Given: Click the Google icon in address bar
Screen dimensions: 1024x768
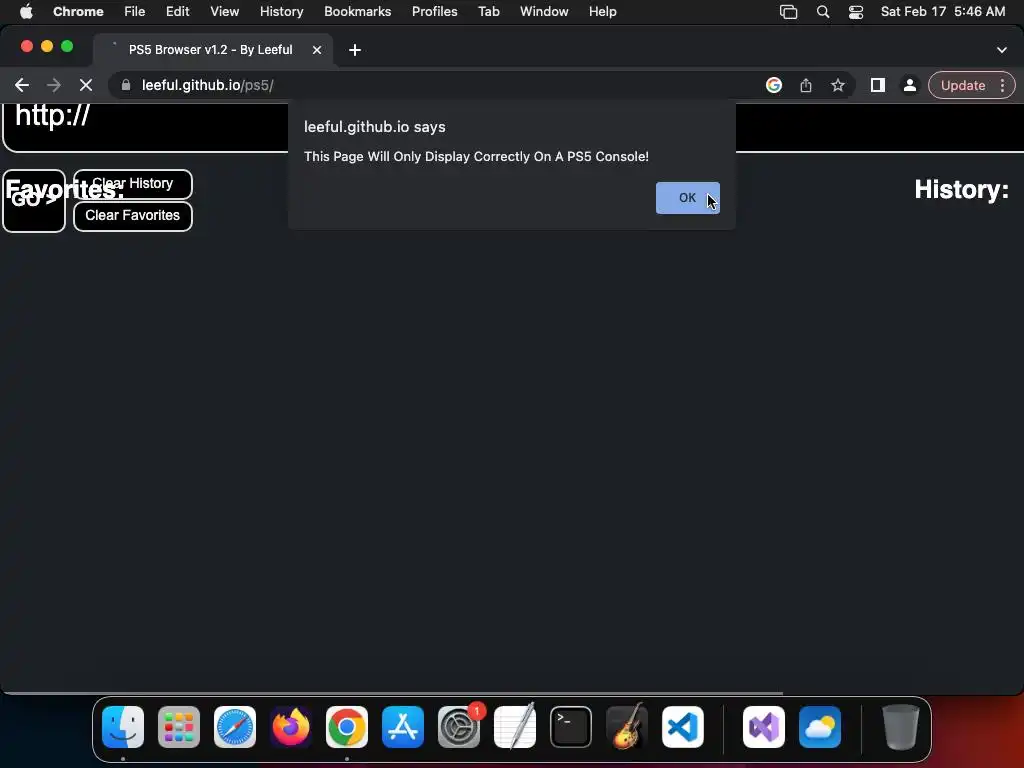Looking at the screenshot, I should coord(774,86).
